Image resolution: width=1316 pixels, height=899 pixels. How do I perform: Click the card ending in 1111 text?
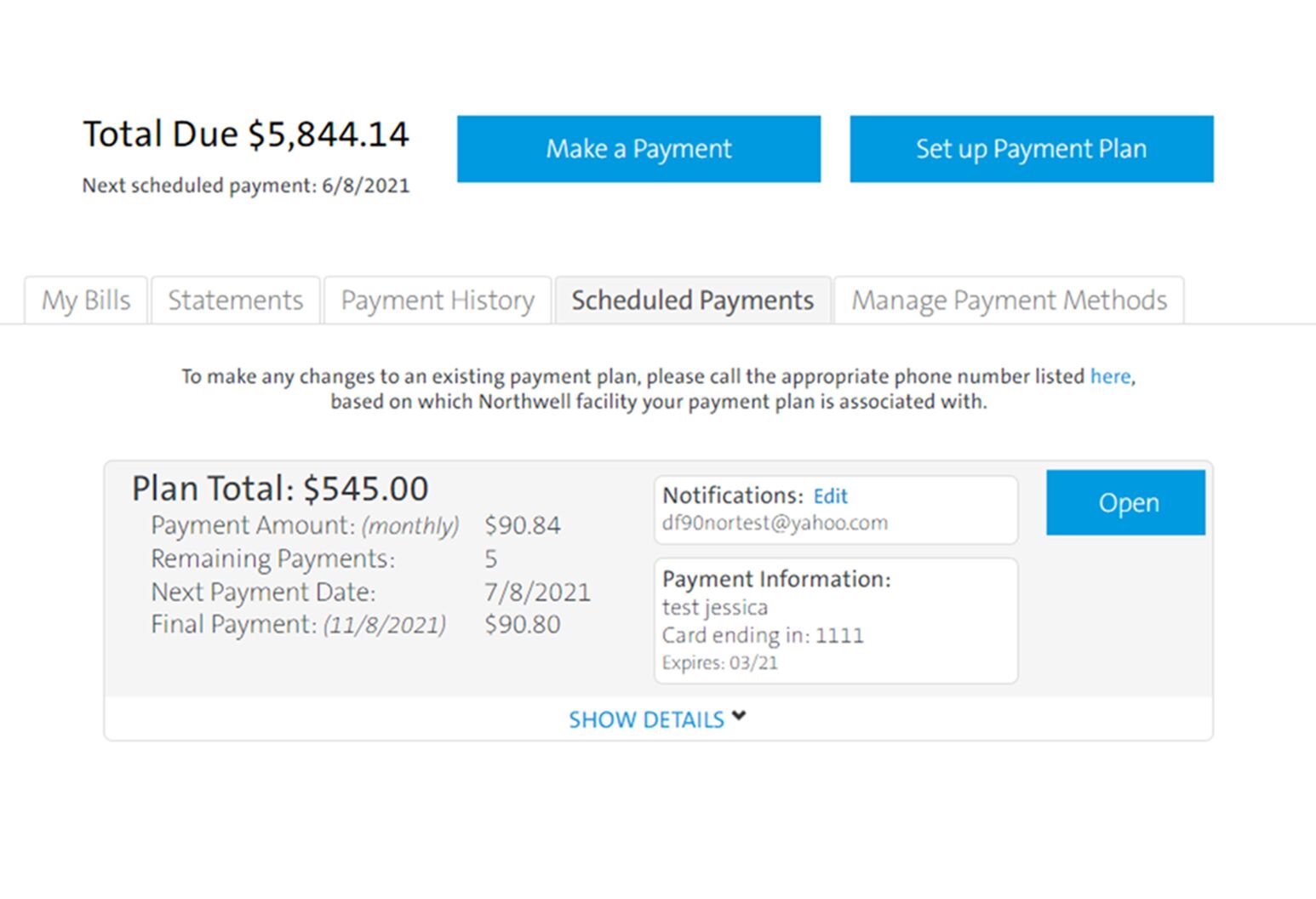[x=763, y=636]
